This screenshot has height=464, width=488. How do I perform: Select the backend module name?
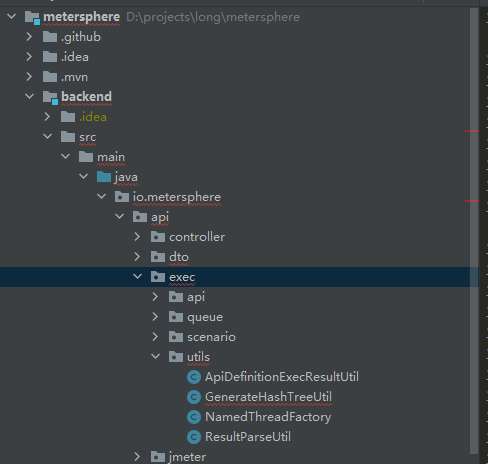point(87,97)
